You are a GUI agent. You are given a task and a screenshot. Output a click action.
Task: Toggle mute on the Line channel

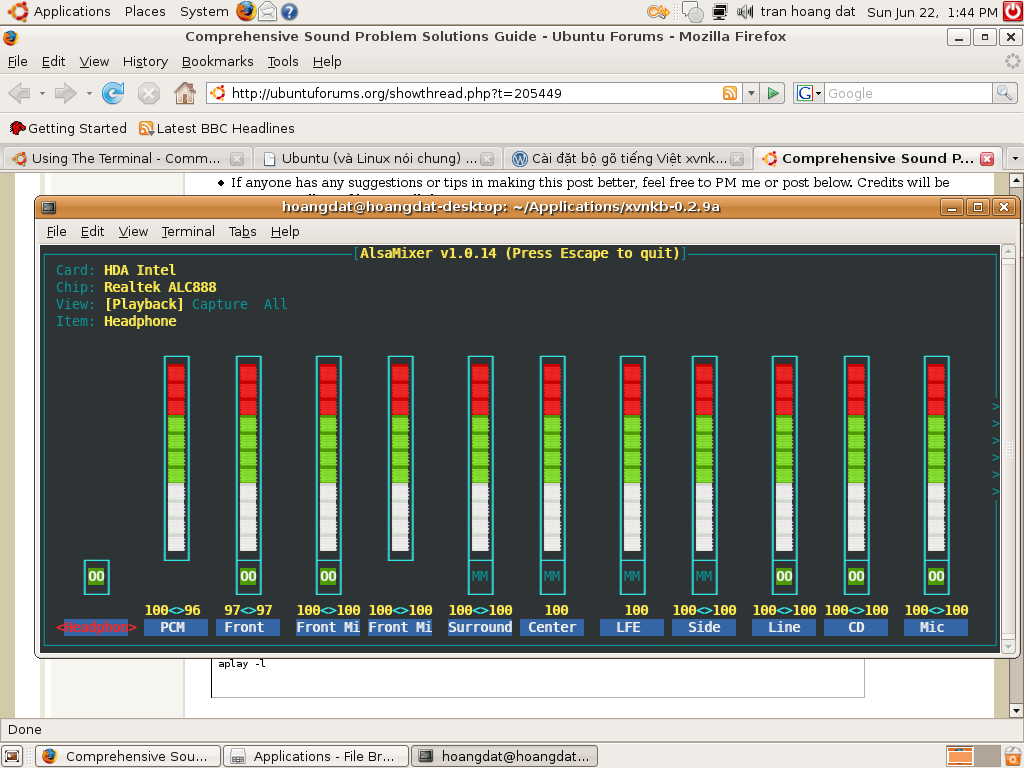pyautogui.click(x=784, y=577)
